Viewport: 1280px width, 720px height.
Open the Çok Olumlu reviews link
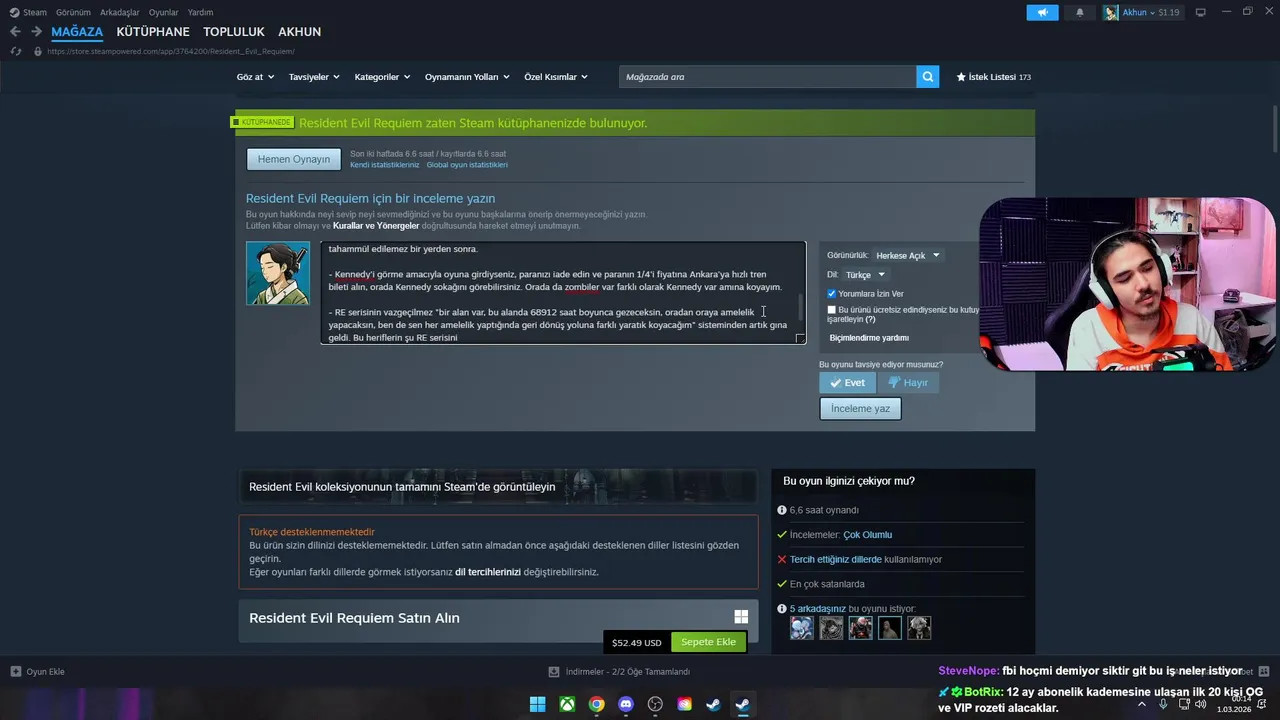tap(867, 535)
